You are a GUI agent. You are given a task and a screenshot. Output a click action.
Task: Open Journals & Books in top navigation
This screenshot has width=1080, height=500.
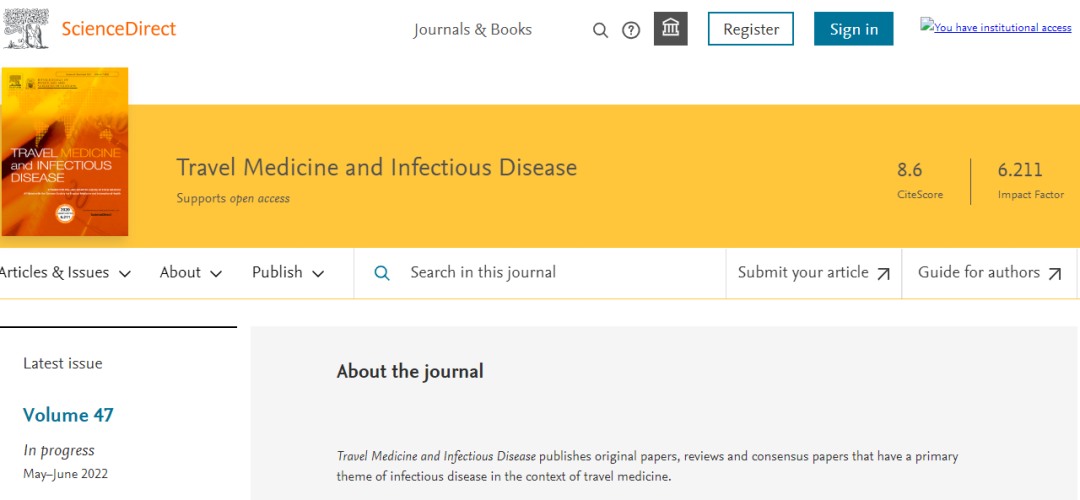(x=473, y=30)
